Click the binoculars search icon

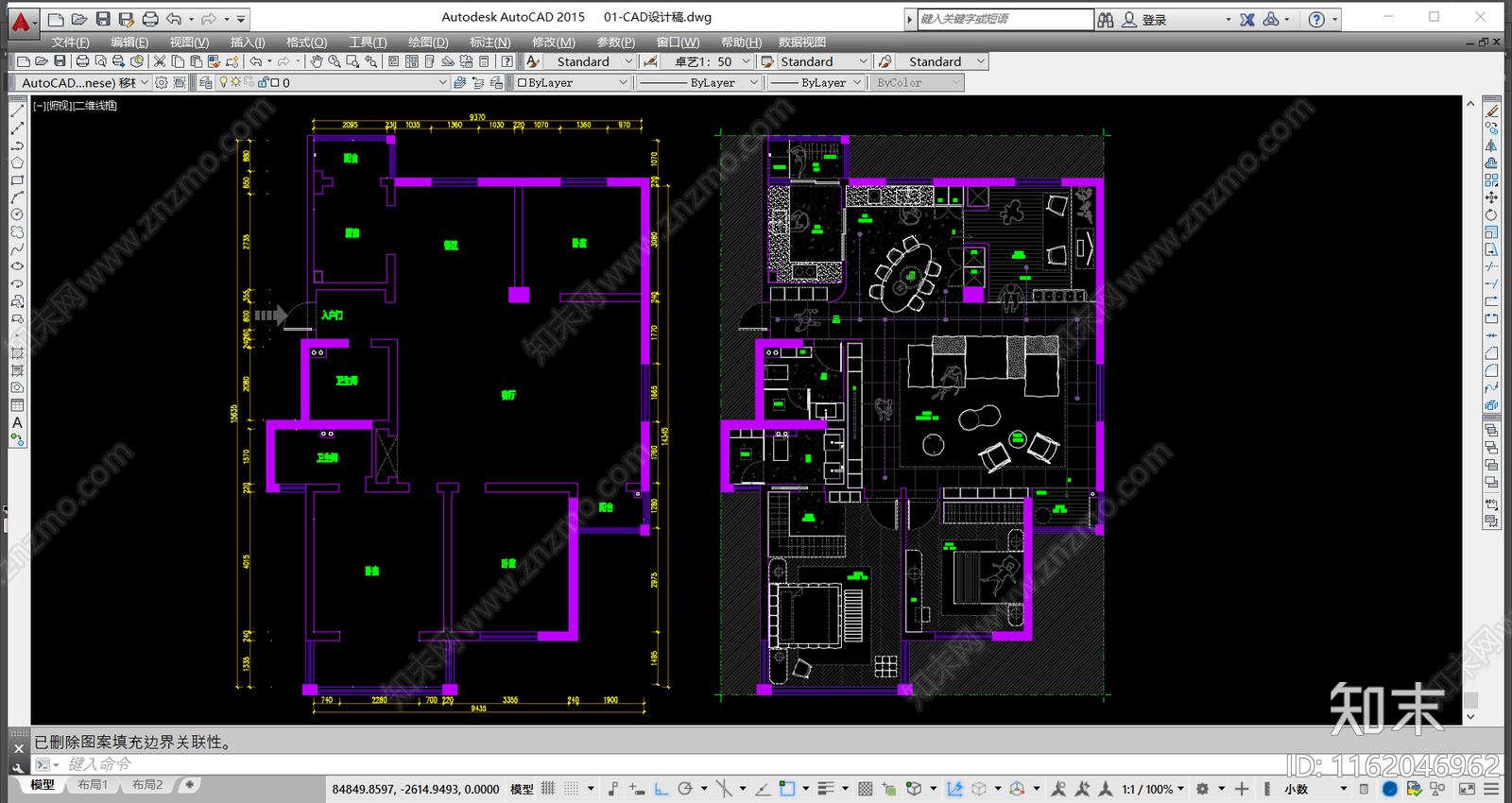pos(1106,19)
